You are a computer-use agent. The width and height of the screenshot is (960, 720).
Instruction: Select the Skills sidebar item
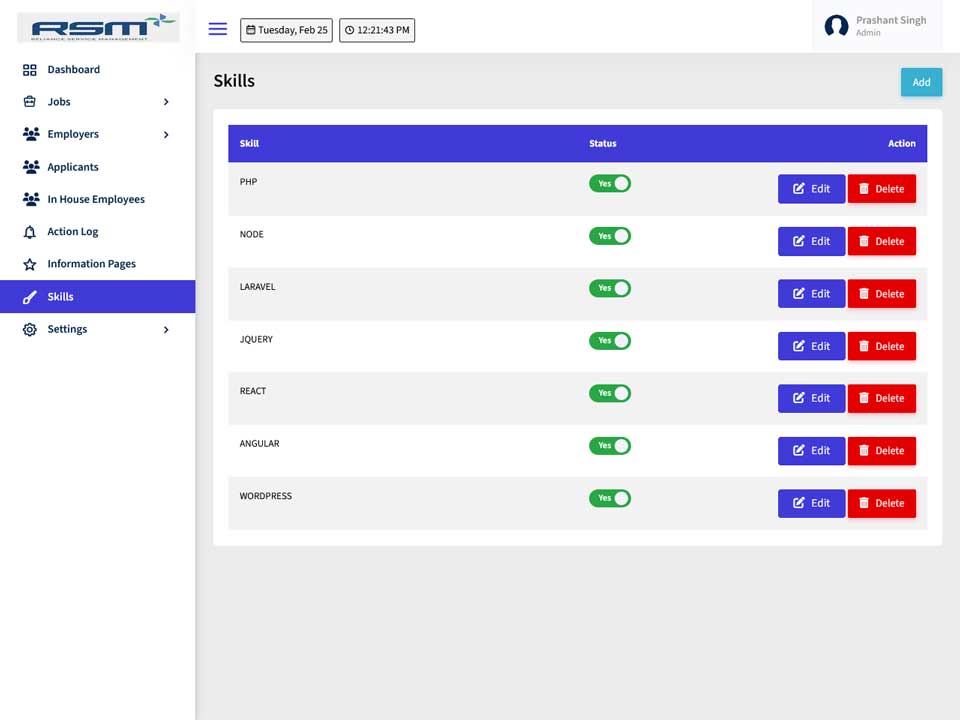pos(97,296)
